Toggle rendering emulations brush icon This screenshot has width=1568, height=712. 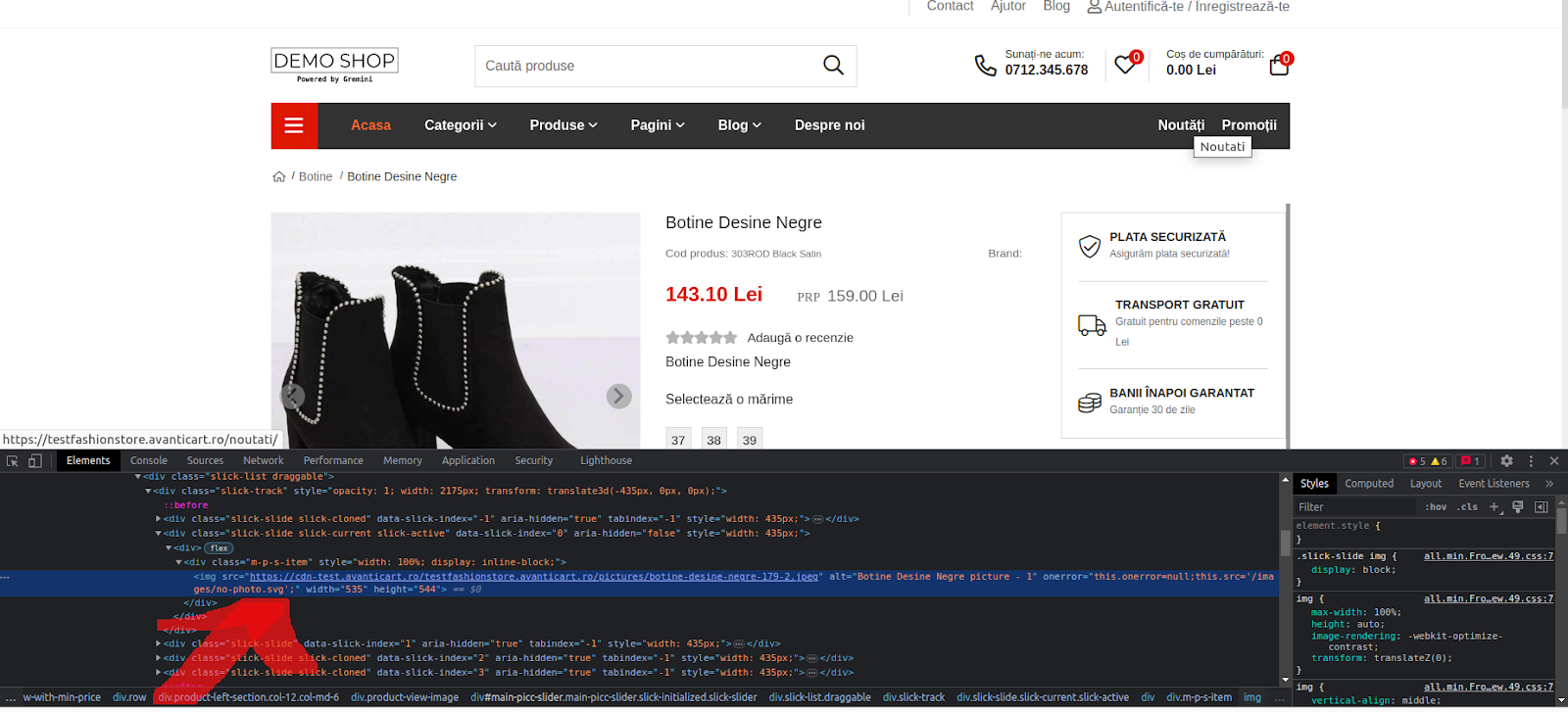1518,506
